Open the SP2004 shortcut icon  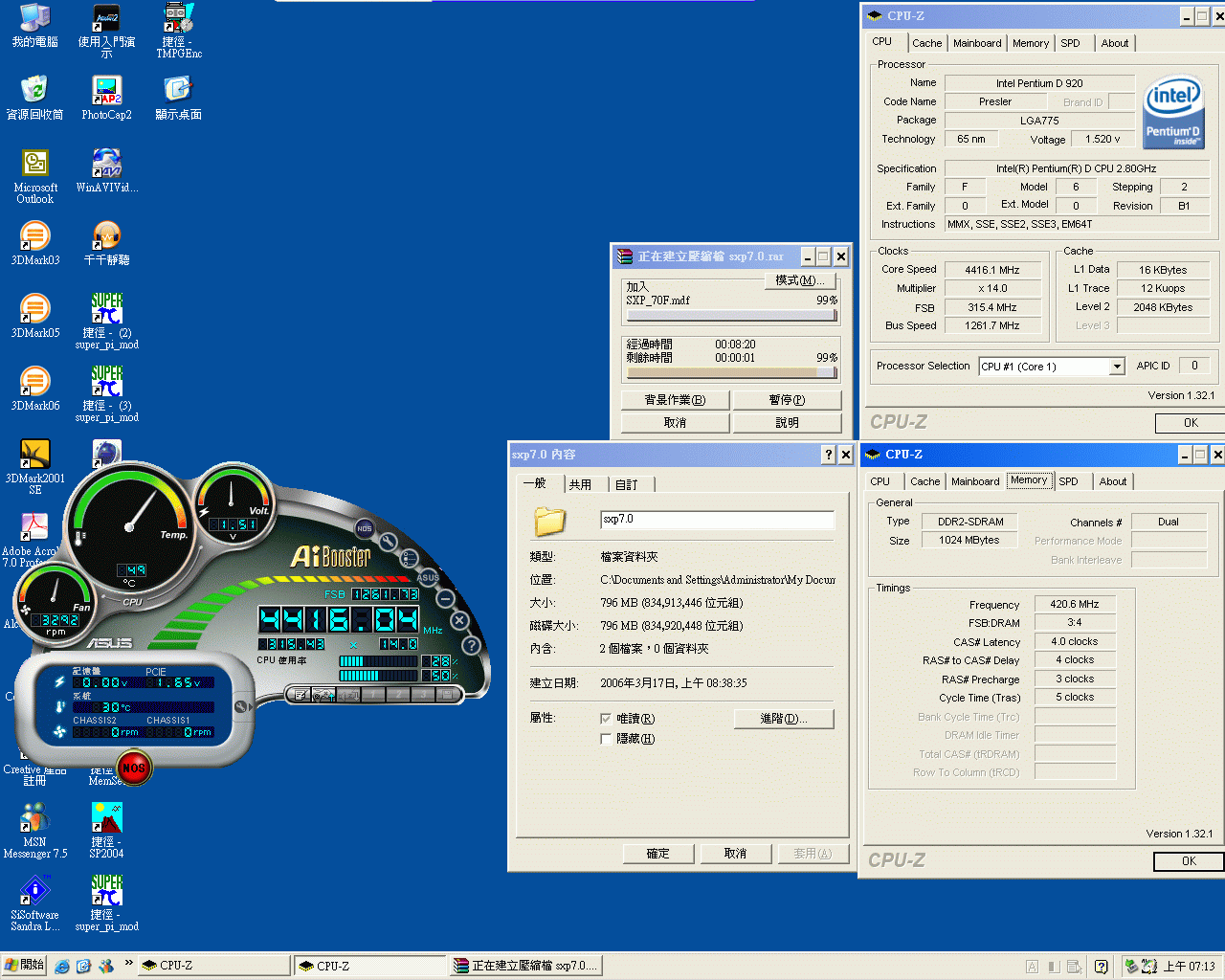(x=106, y=830)
